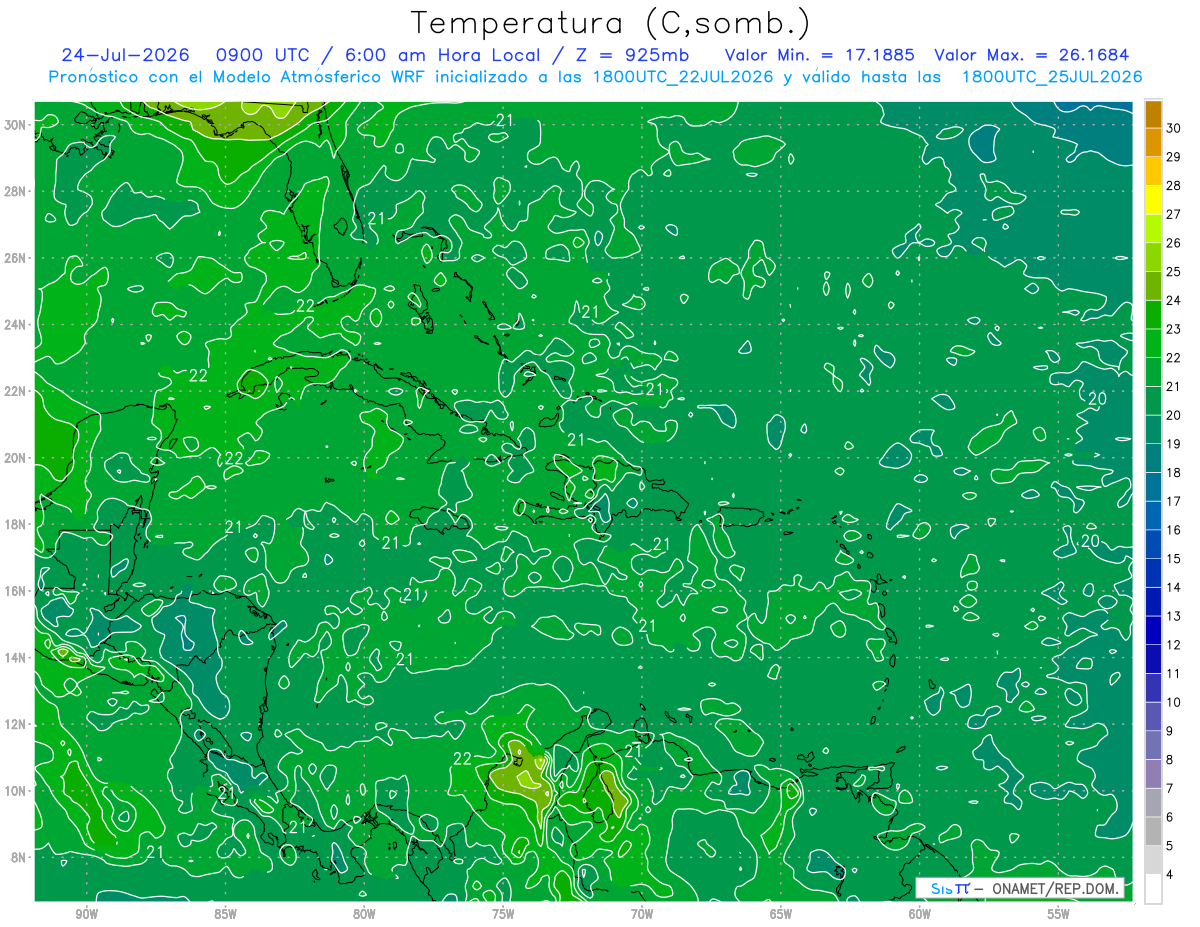Click the '27' label on the color scale
This screenshot has width=1200, height=927.
coord(1174,214)
